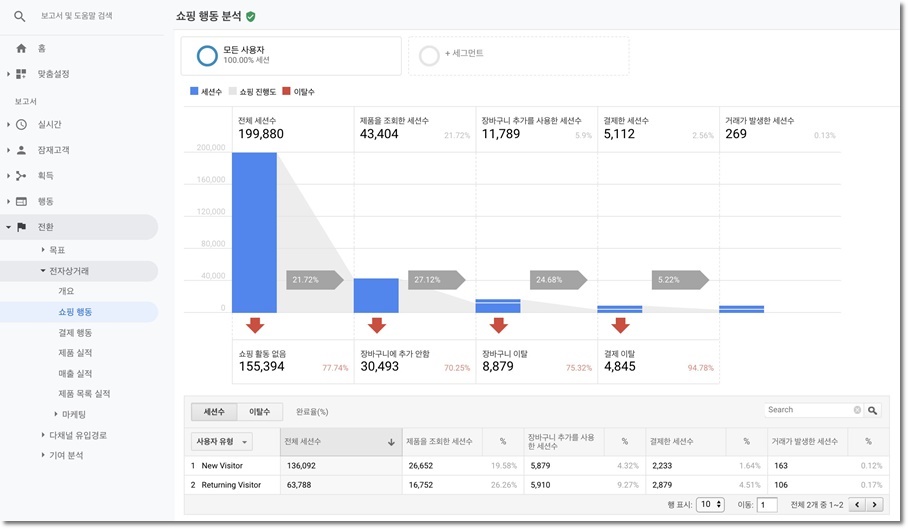This screenshot has width=908, height=529.
Task: Click the 제품을 조회한 세션수 blue bar
Action: (x=376, y=296)
